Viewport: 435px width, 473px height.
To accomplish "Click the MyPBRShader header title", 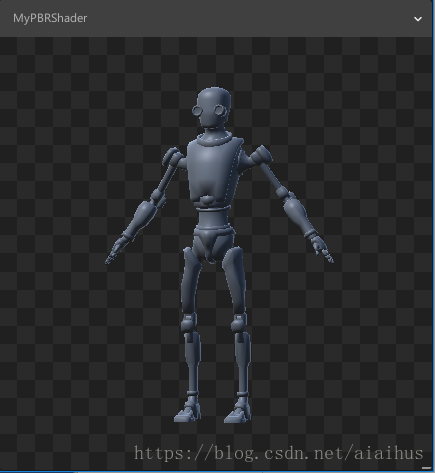I will [50, 18].
